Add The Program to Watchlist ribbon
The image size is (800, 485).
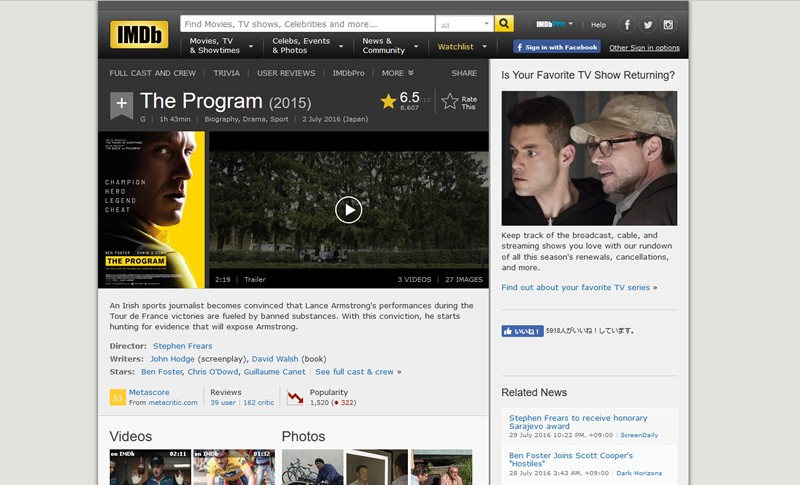click(x=121, y=105)
